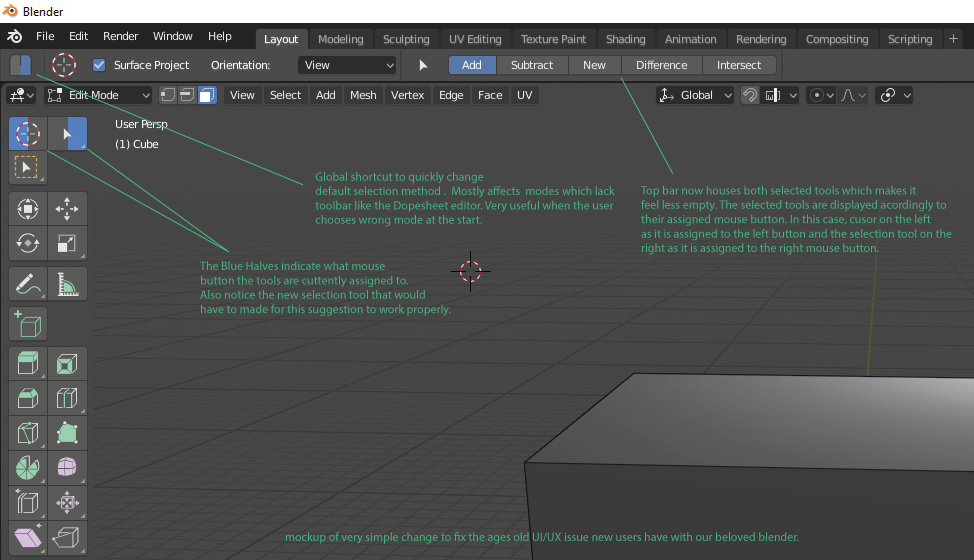Image resolution: width=974 pixels, height=560 pixels.
Task: Enable vertex select mode
Action: (x=168, y=95)
